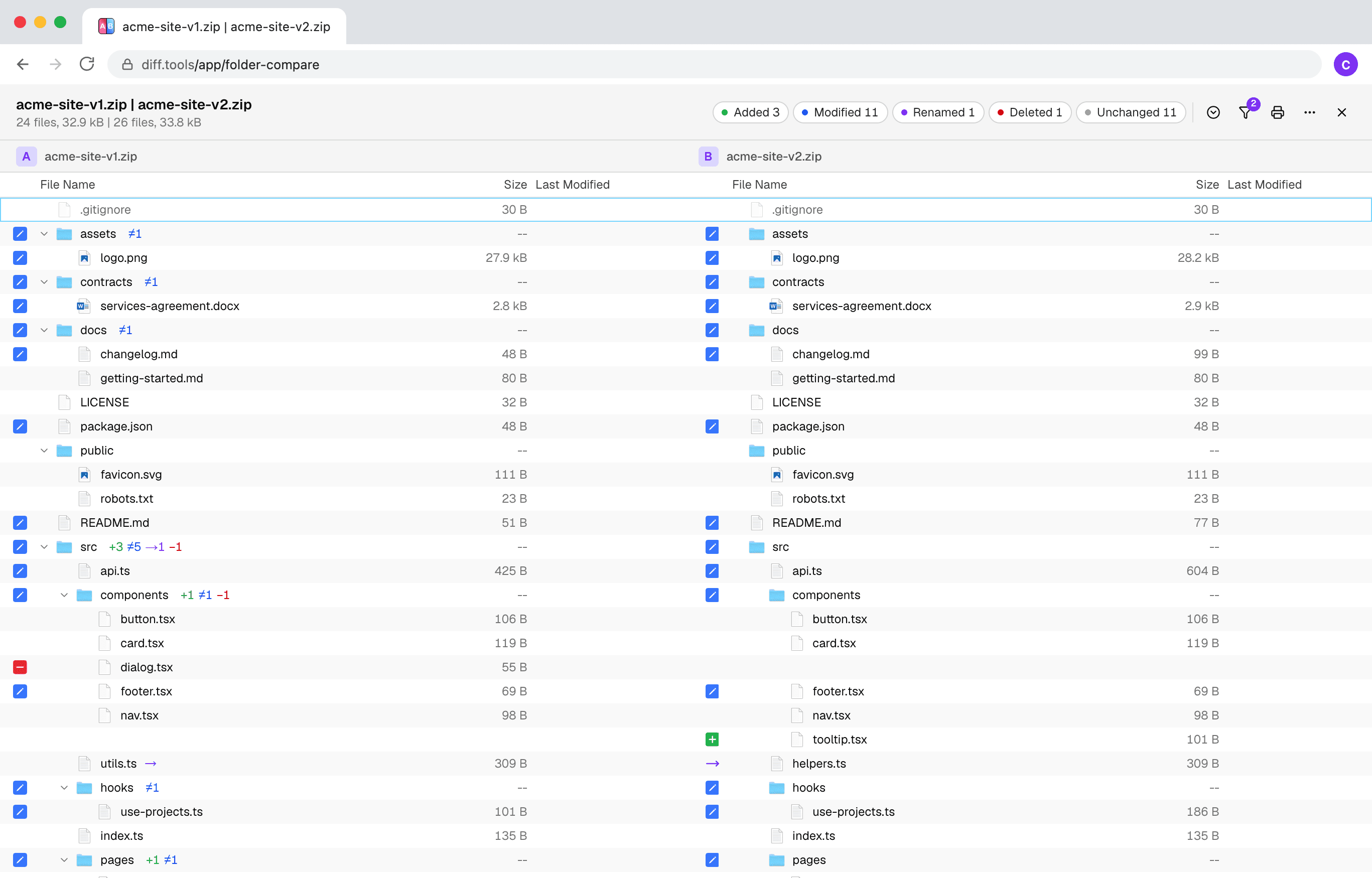The image size is (1372, 878).
Task: Reload the page with the refresh icon
Action: [87, 64]
